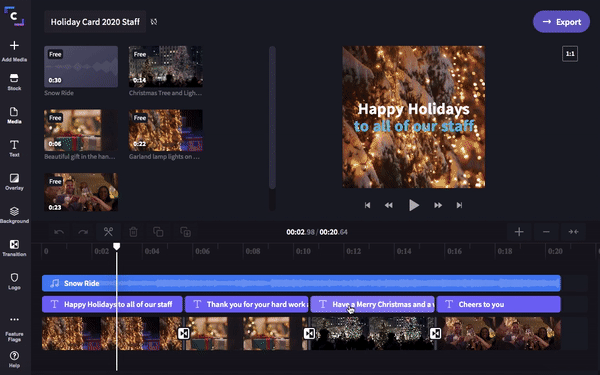This screenshot has width=600, height=375.
Task: Select the gift video clip on timeline
Action: point(245,333)
